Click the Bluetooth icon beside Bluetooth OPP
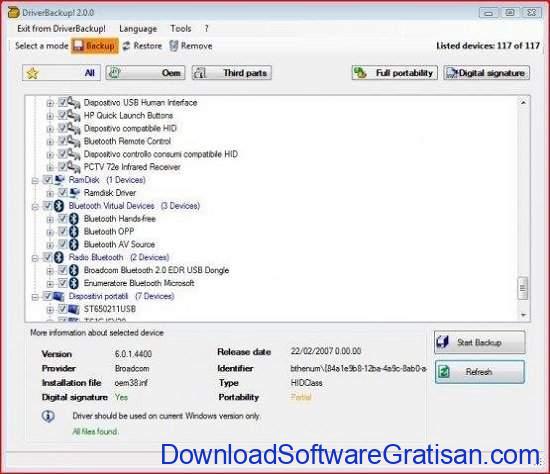 (74, 232)
